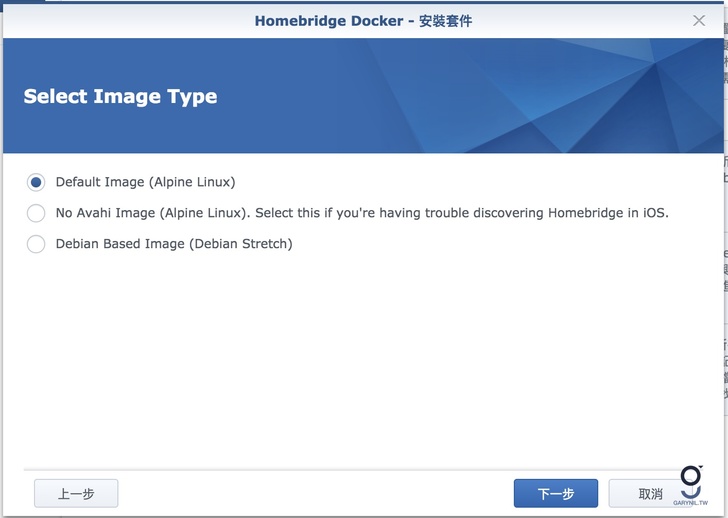The height and width of the screenshot is (518, 728).
Task: Close the Homebridge Docker install dialog
Action: (x=700, y=20)
